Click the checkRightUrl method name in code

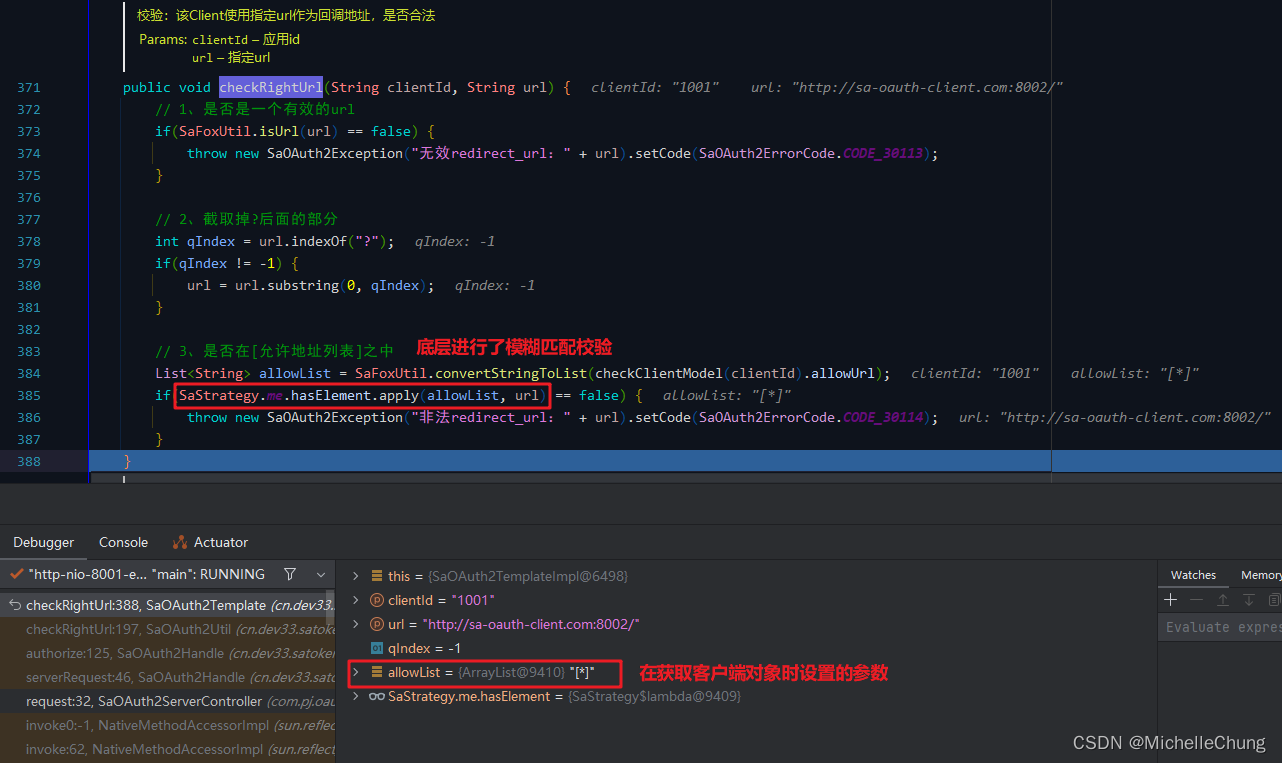point(270,87)
